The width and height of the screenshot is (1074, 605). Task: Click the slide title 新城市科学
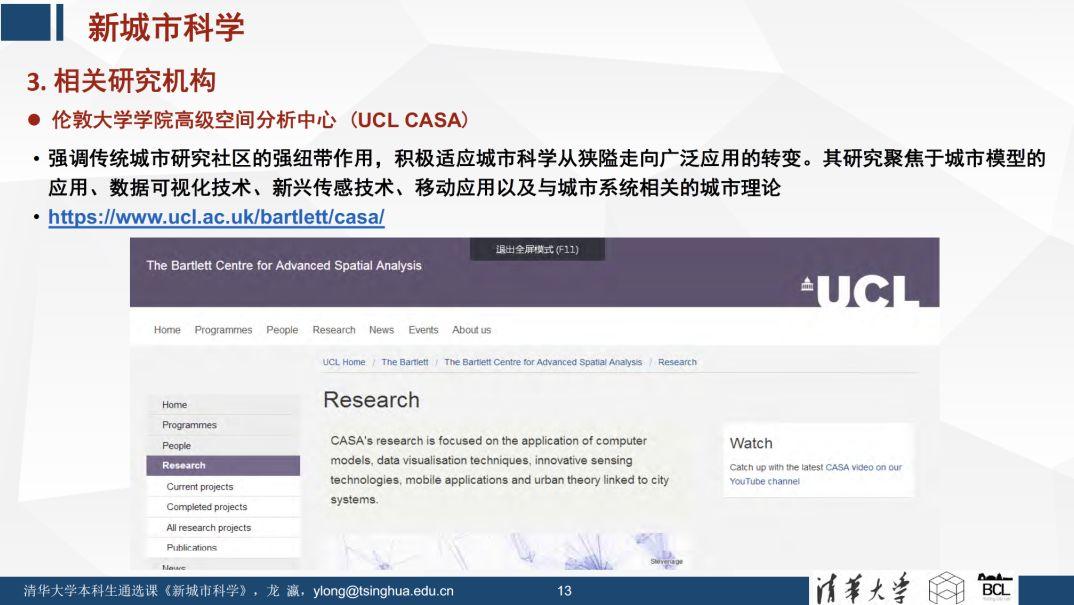click(x=166, y=27)
